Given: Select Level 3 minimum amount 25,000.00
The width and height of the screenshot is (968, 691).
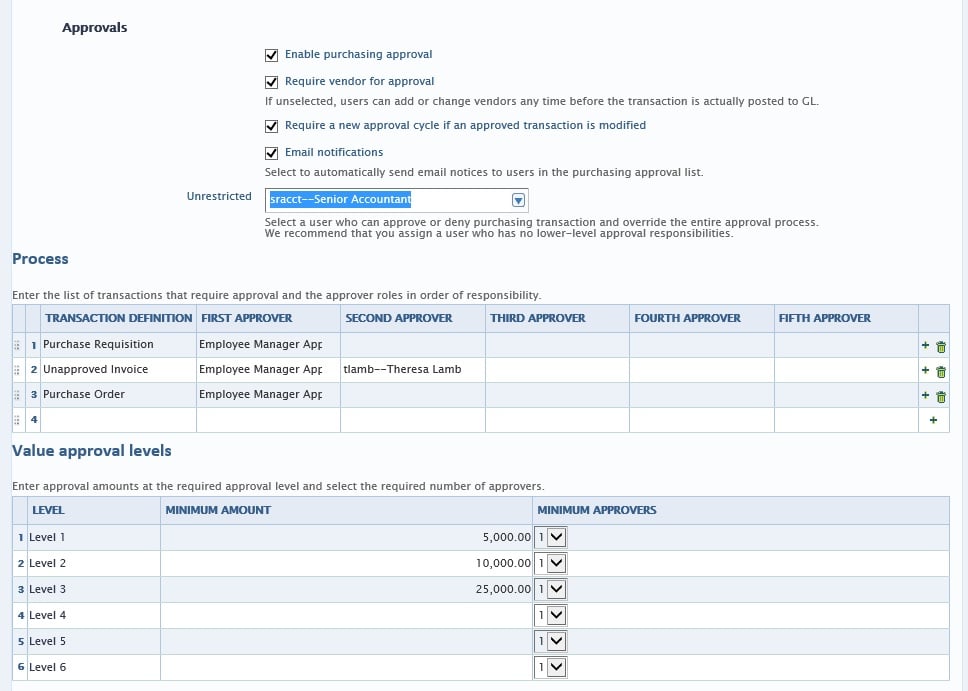Looking at the screenshot, I should 346,589.
